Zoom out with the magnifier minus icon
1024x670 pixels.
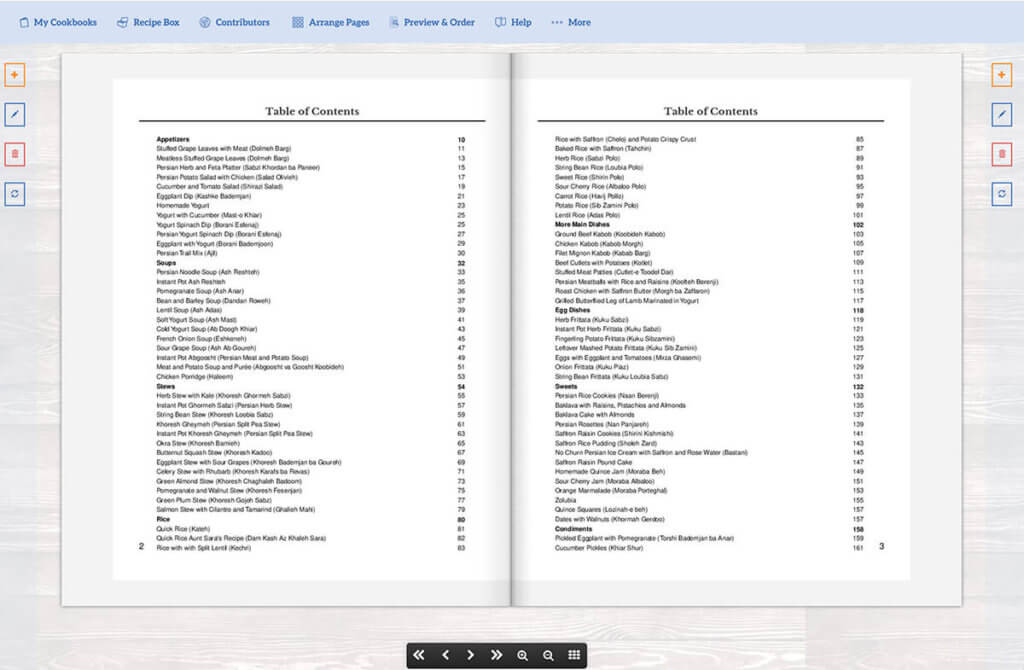tap(548, 655)
